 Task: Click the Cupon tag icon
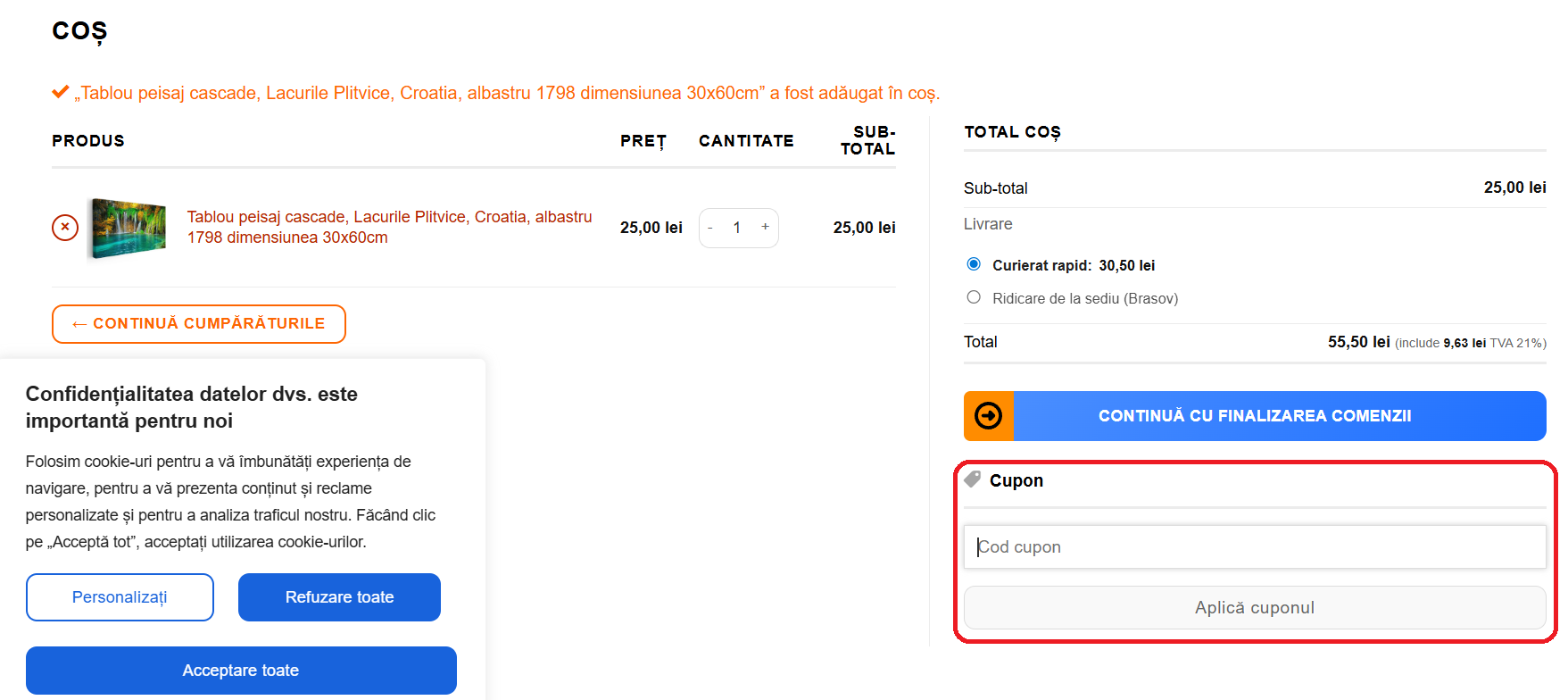[x=973, y=479]
